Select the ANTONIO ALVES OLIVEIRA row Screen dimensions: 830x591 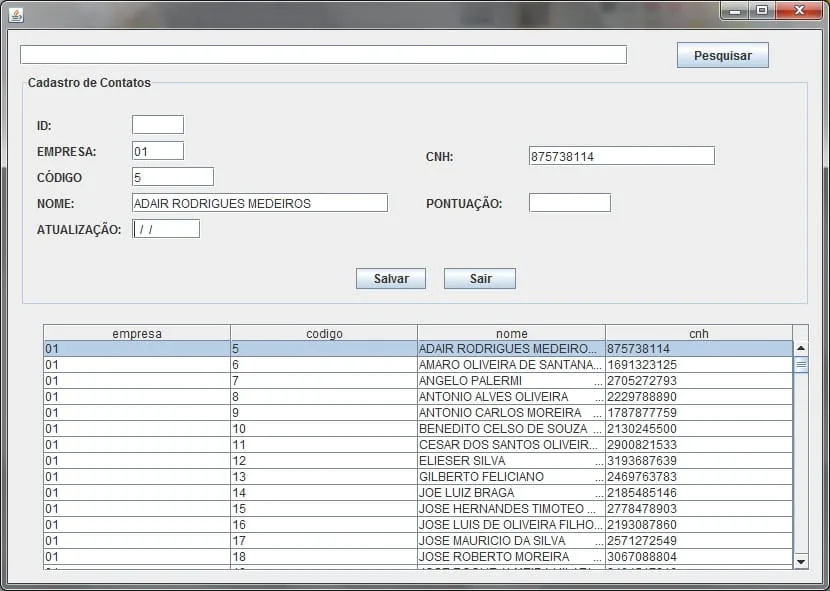pyautogui.click(x=418, y=397)
